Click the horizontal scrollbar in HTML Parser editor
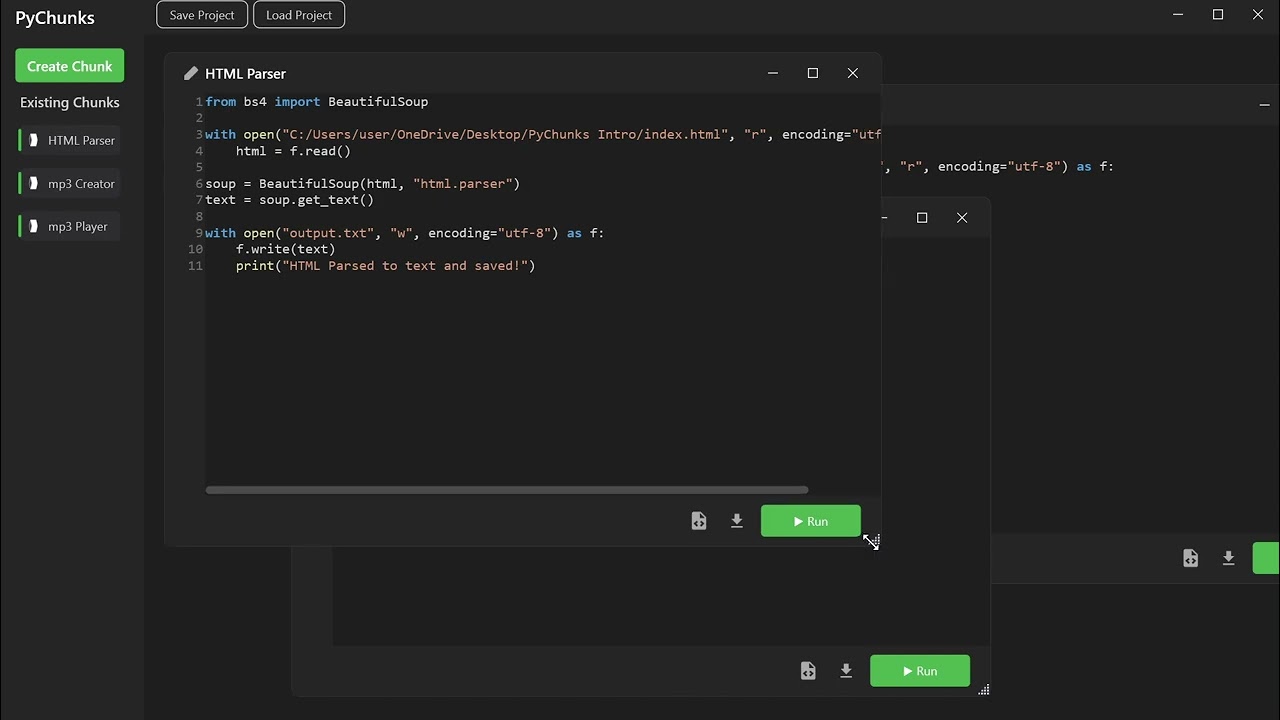The height and width of the screenshot is (720, 1280). tap(507, 490)
